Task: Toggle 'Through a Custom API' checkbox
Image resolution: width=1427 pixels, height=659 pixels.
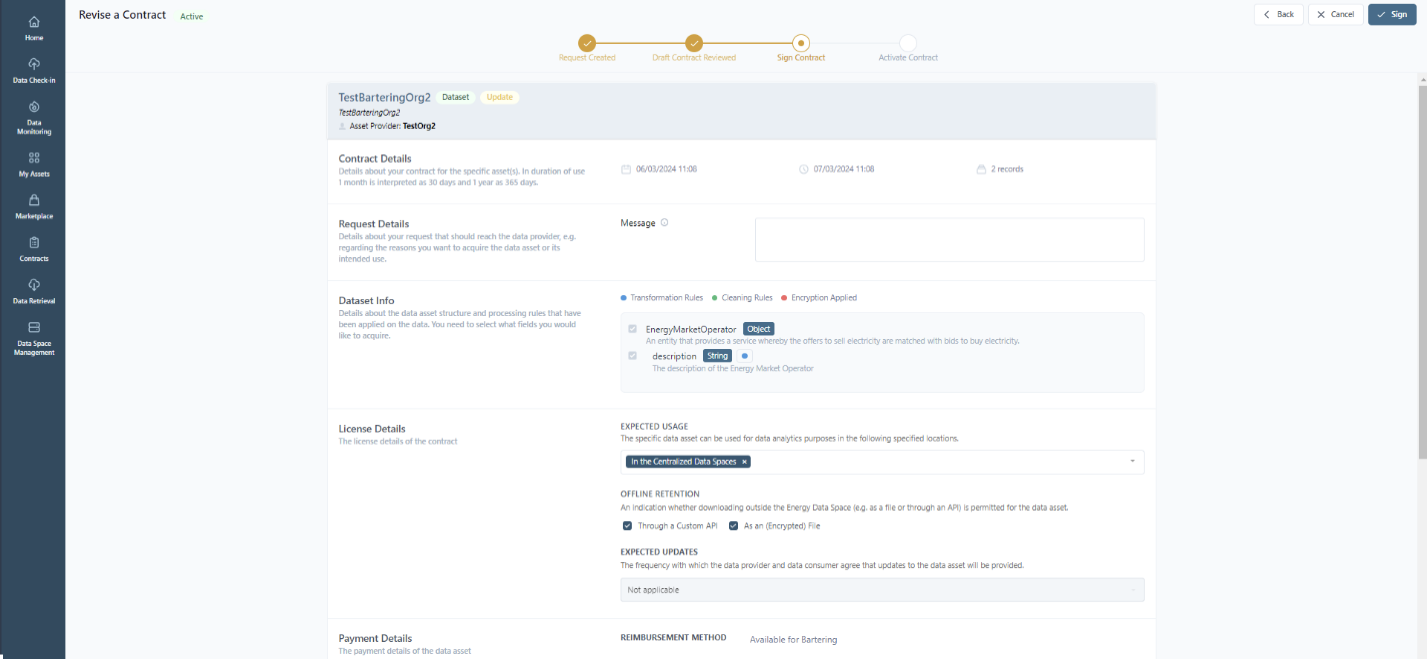Action: pyautogui.click(x=627, y=526)
